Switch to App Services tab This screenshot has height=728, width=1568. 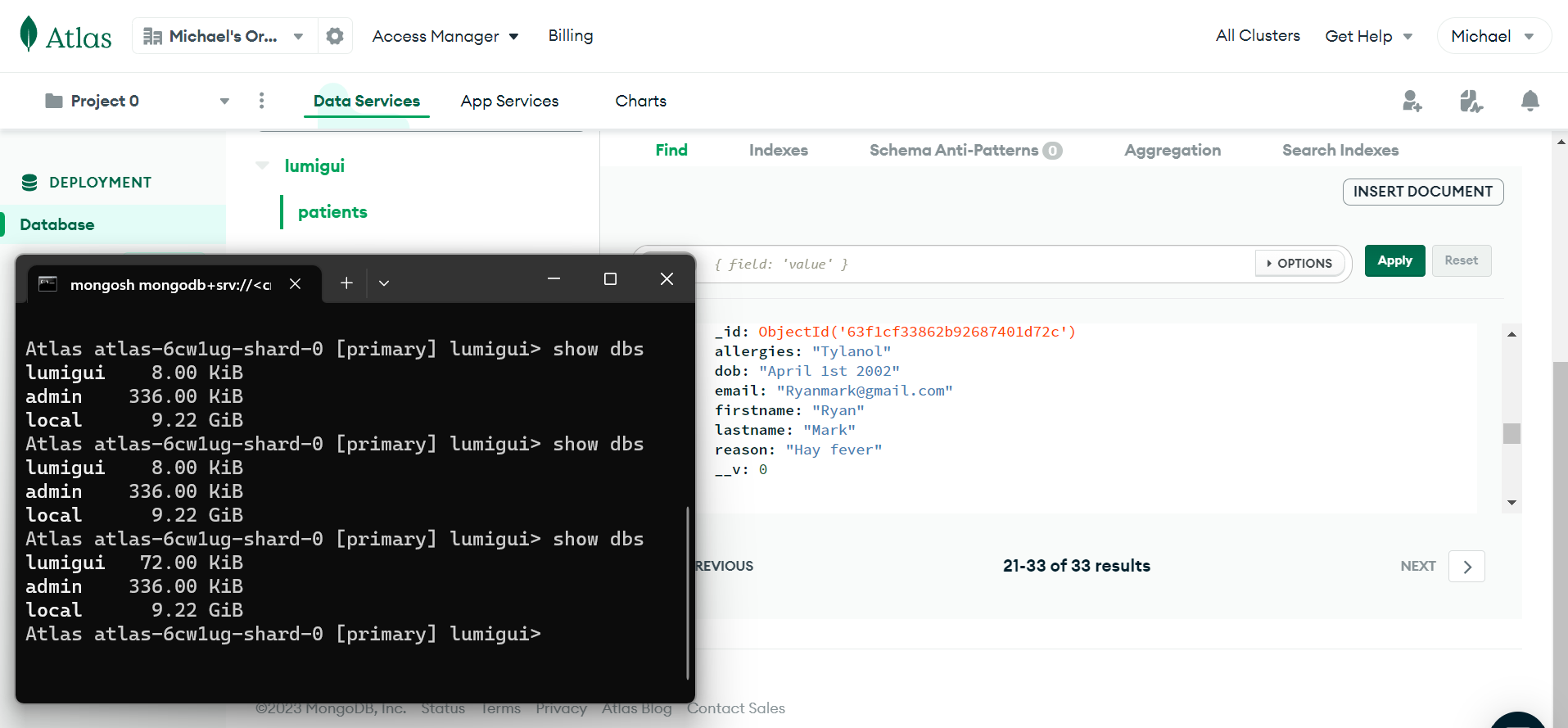(509, 101)
